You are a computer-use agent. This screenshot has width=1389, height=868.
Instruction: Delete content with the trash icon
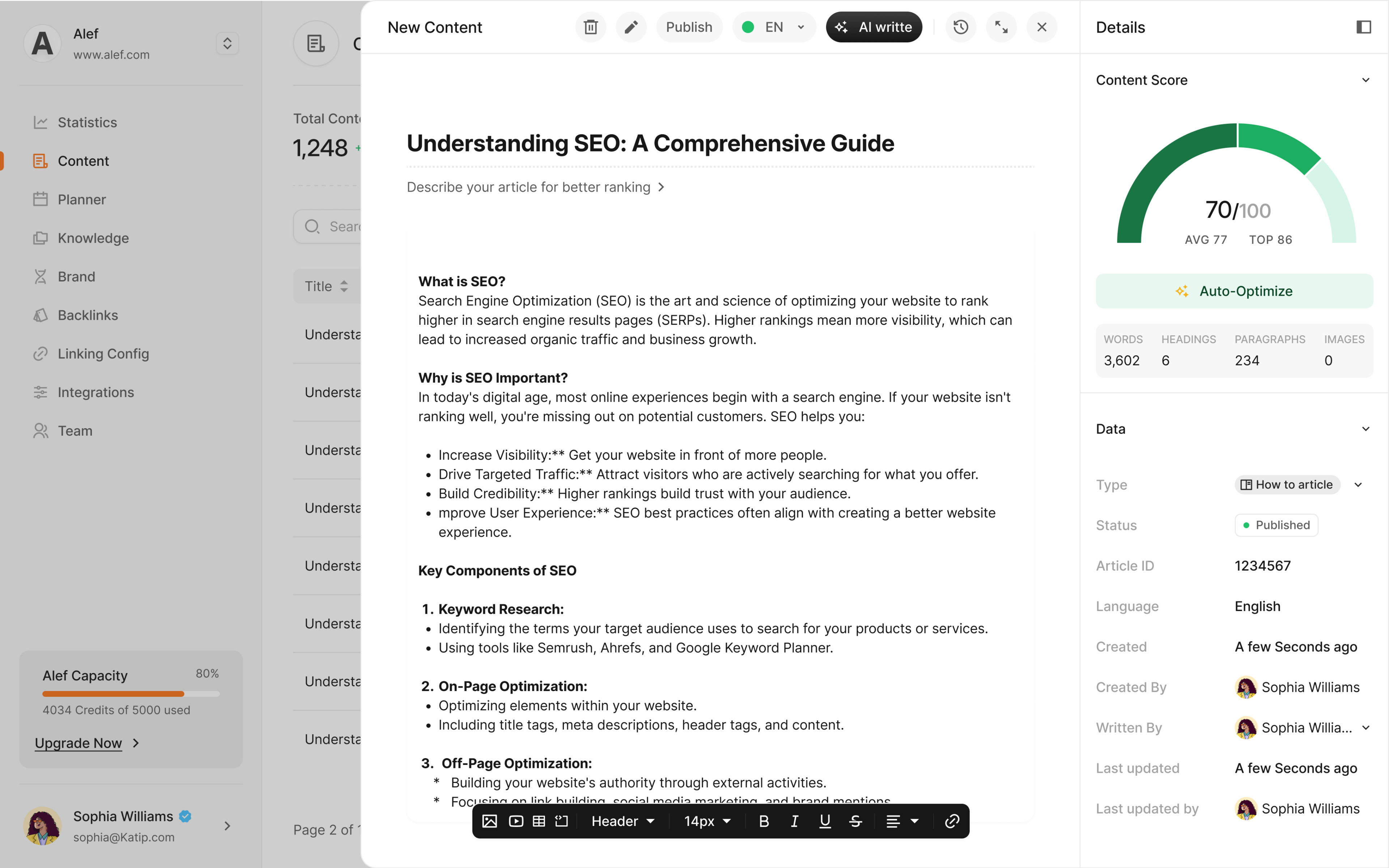click(x=590, y=27)
